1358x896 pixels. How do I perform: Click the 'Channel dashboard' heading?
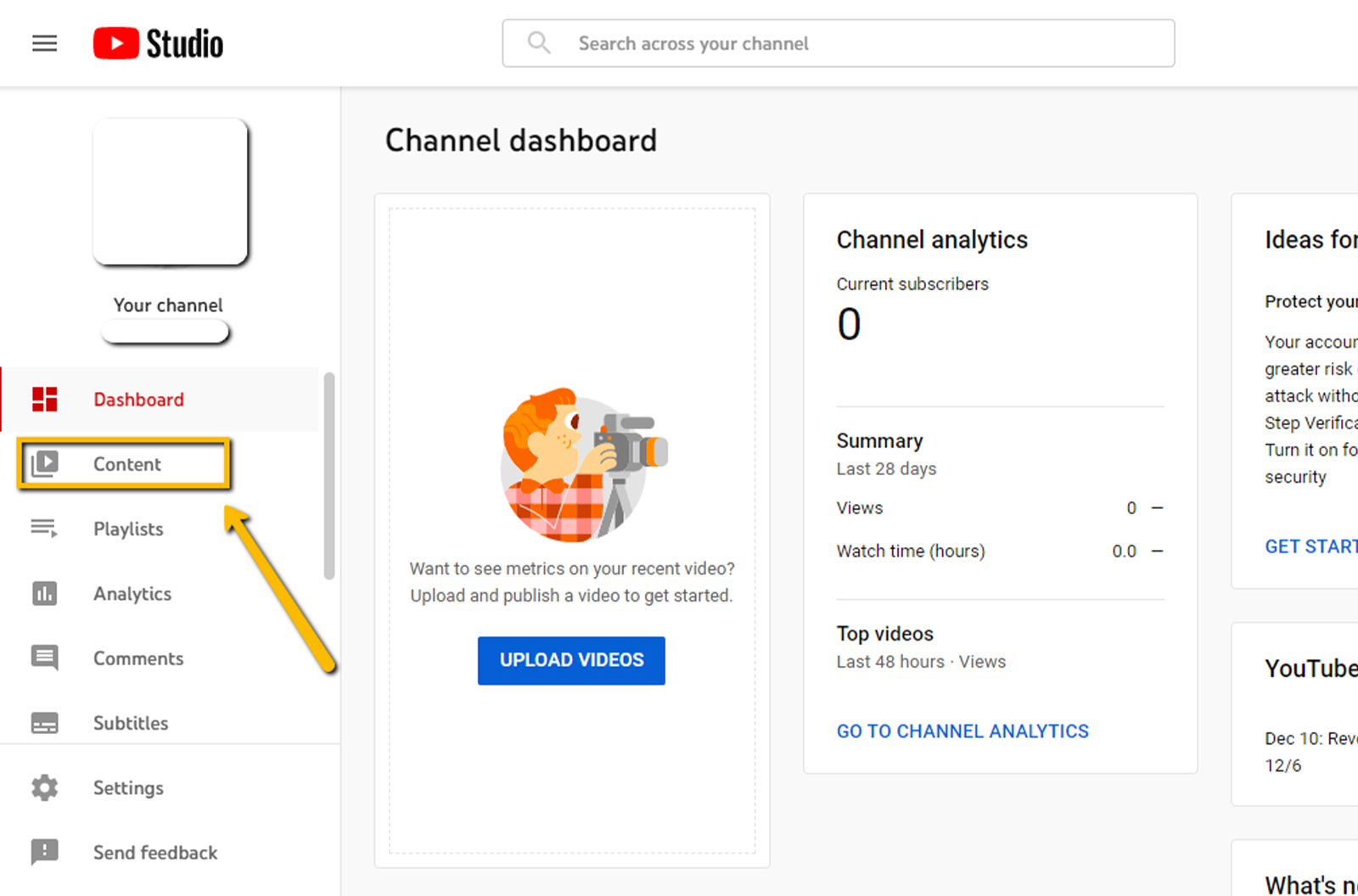(521, 140)
